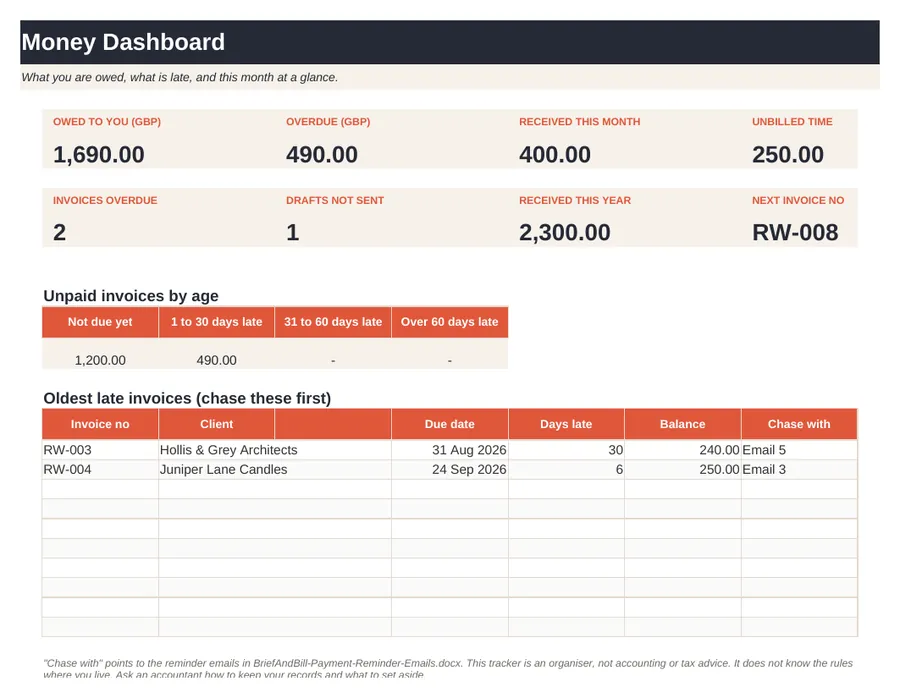
Task: Click the footnote about BriefAndBill-Payment-Reminder-Emails.docx
Action: pos(448,669)
